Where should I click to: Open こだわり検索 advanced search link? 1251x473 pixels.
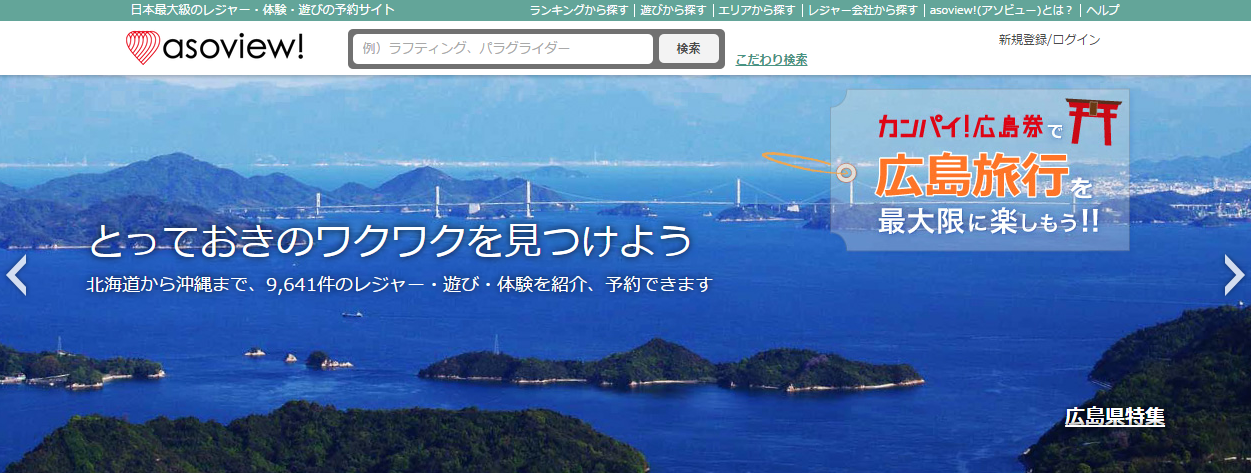pyautogui.click(x=771, y=60)
